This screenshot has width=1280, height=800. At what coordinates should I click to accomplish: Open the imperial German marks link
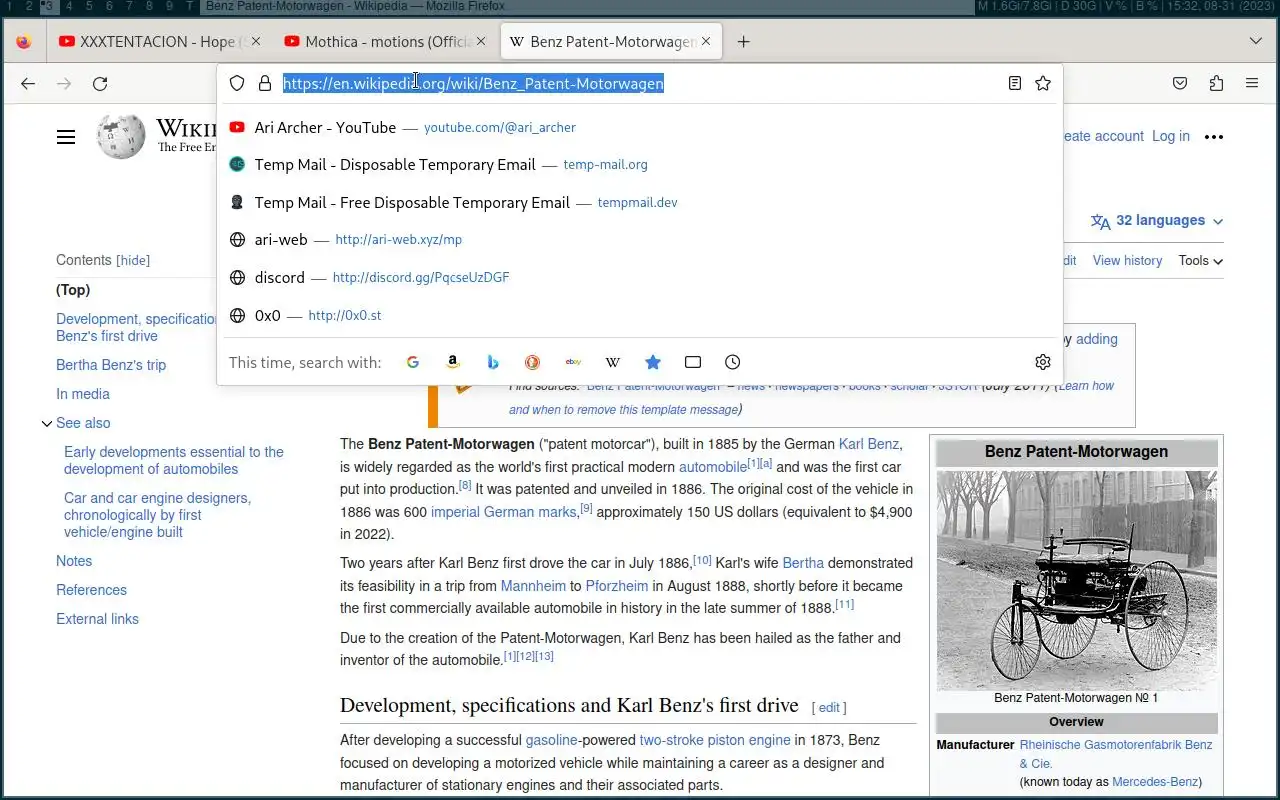click(503, 512)
